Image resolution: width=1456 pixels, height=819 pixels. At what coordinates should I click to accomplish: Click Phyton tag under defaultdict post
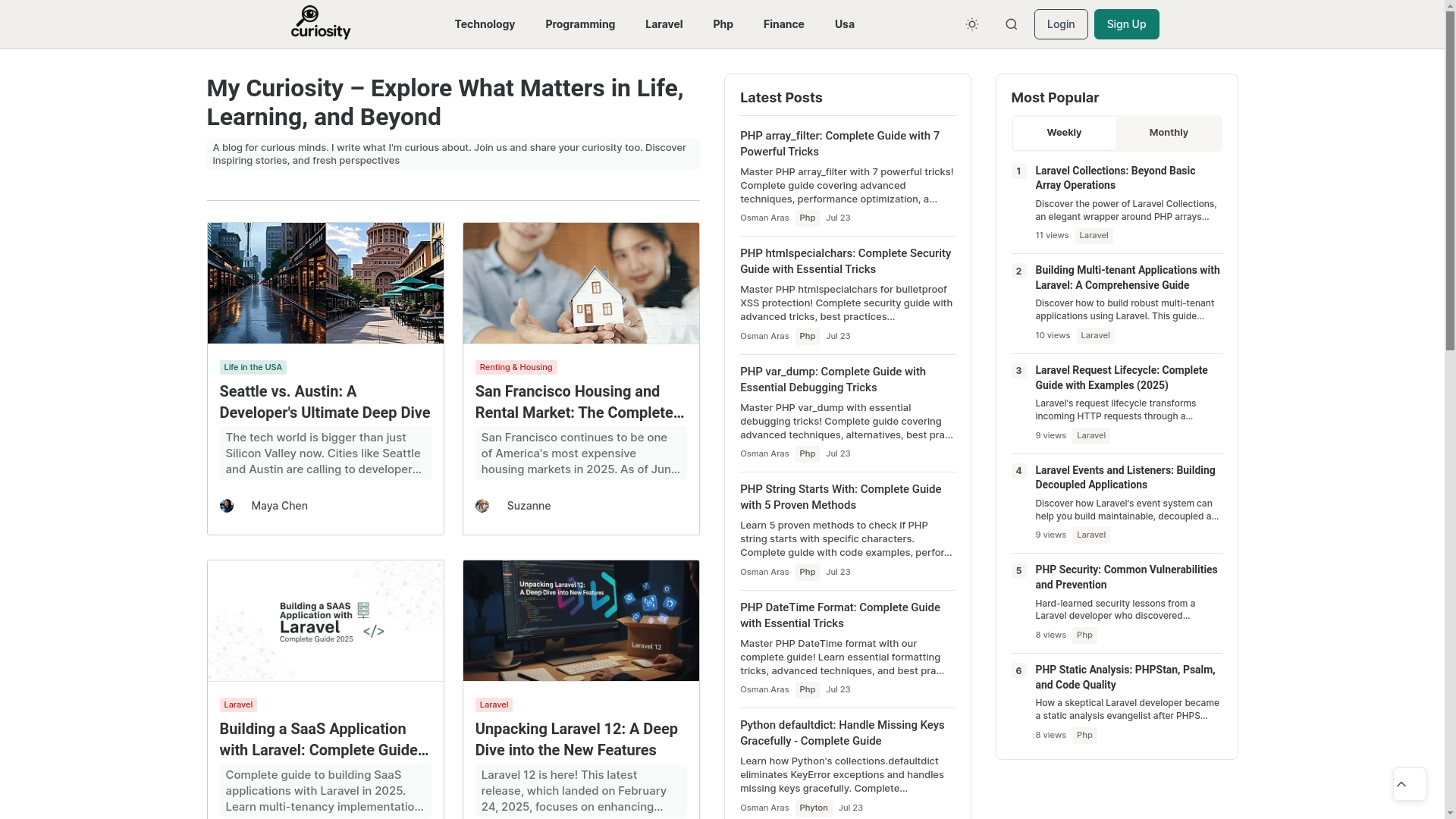813,808
